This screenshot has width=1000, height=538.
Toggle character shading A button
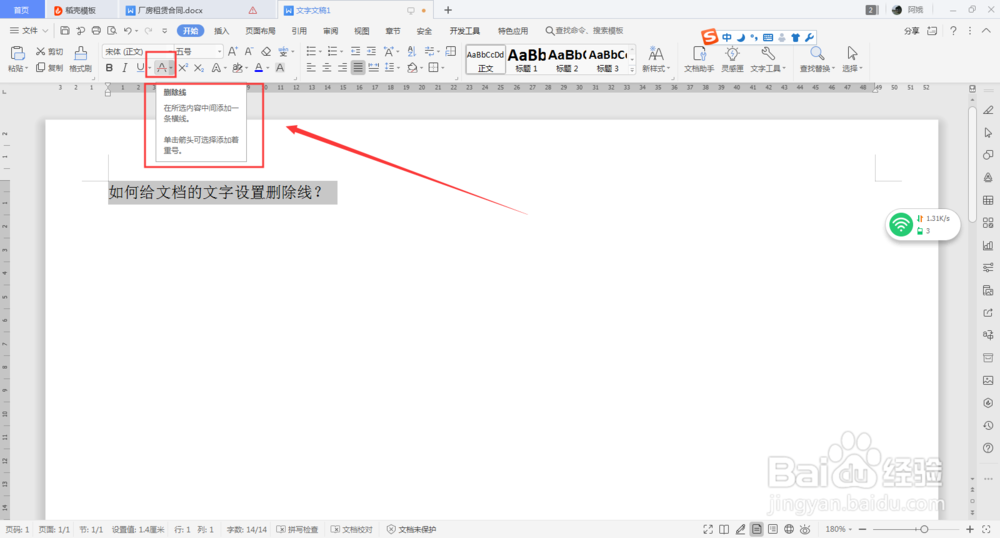[280, 68]
